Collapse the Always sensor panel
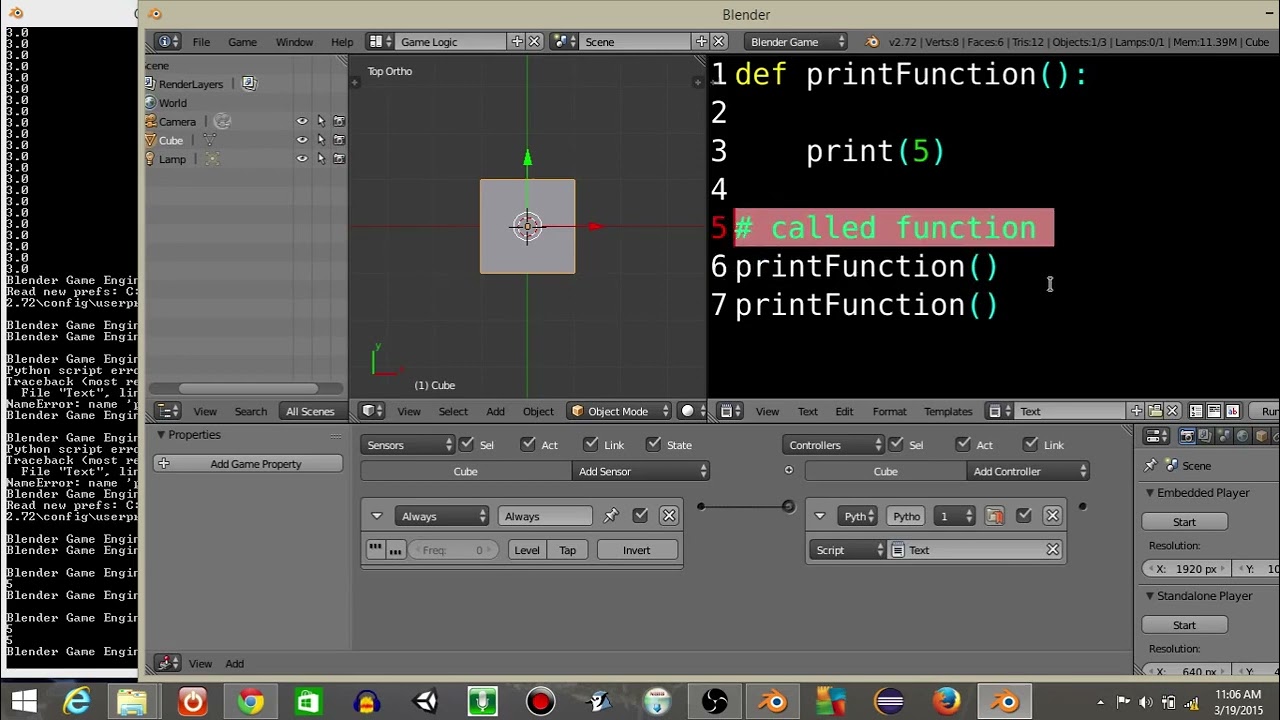 (x=376, y=516)
